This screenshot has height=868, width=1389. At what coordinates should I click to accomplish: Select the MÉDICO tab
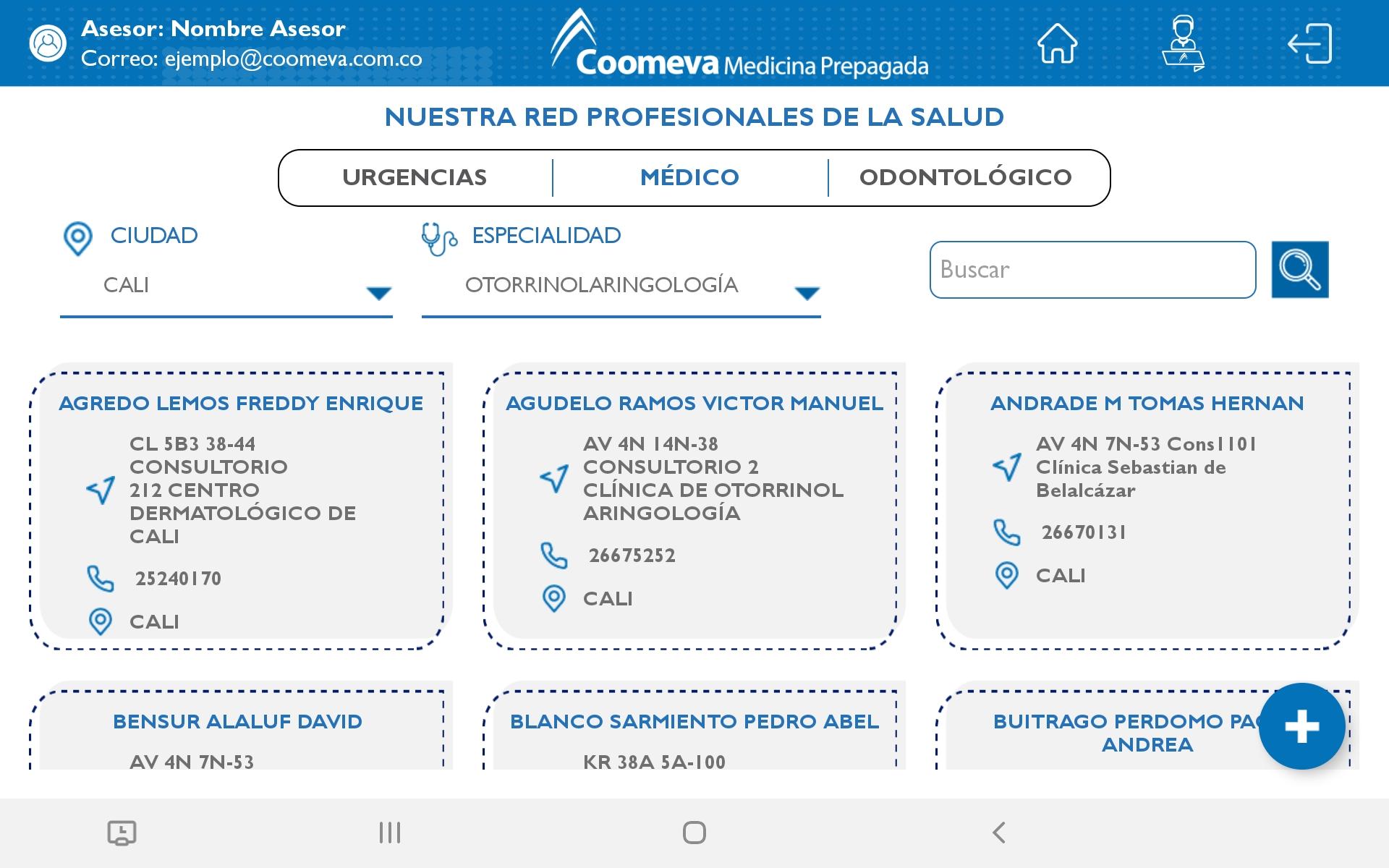pyautogui.click(x=690, y=177)
